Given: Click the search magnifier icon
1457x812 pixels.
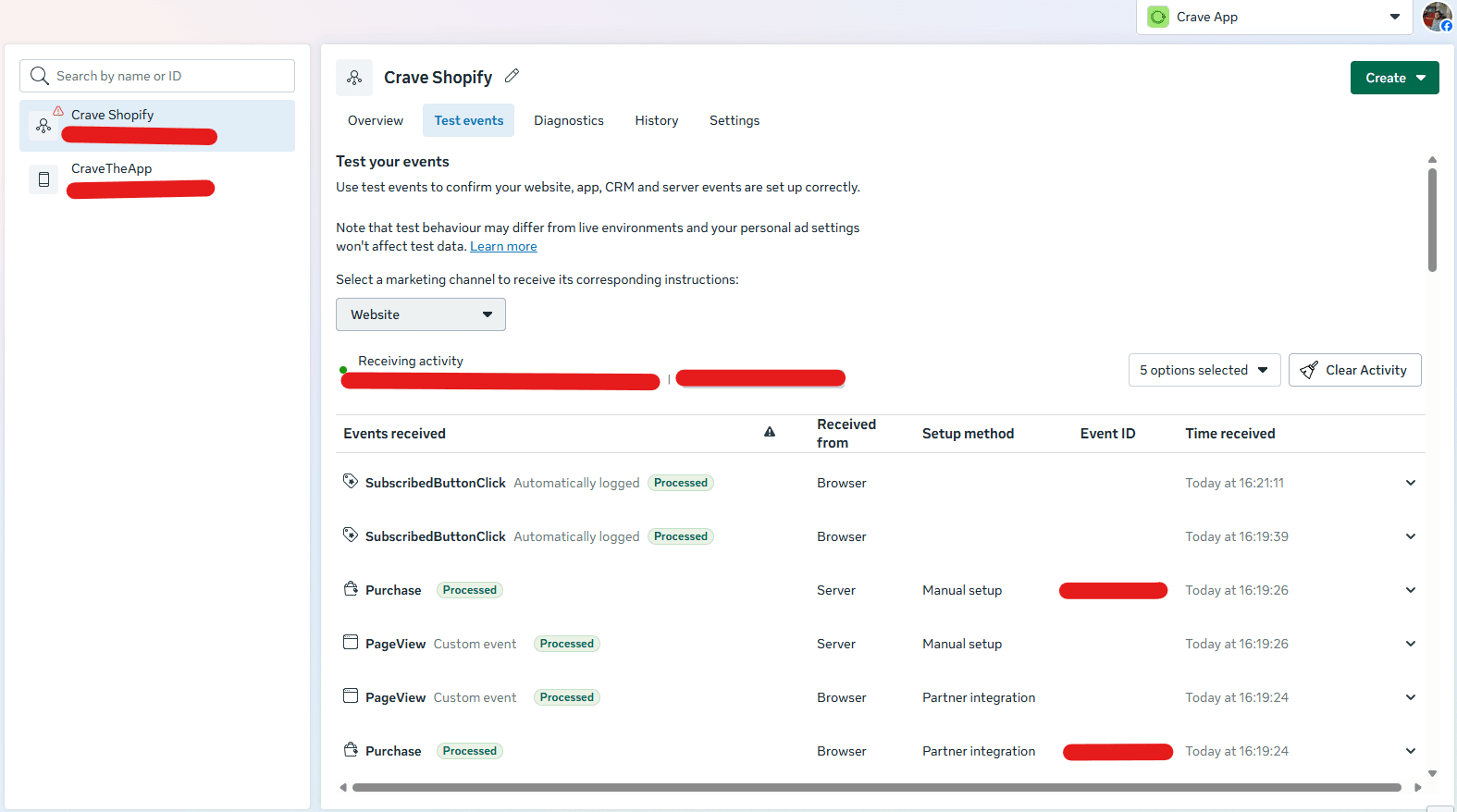Looking at the screenshot, I should (39, 76).
